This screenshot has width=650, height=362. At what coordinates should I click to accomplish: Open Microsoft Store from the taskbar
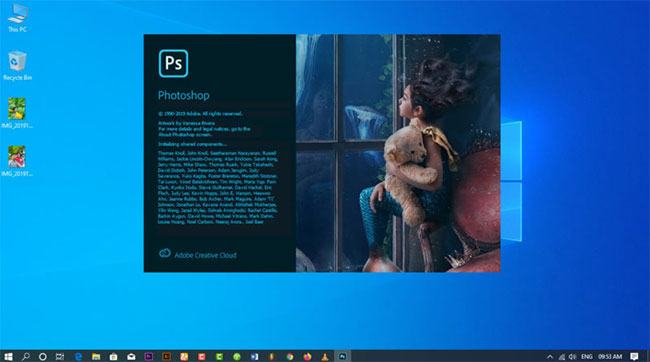(x=114, y=356)
